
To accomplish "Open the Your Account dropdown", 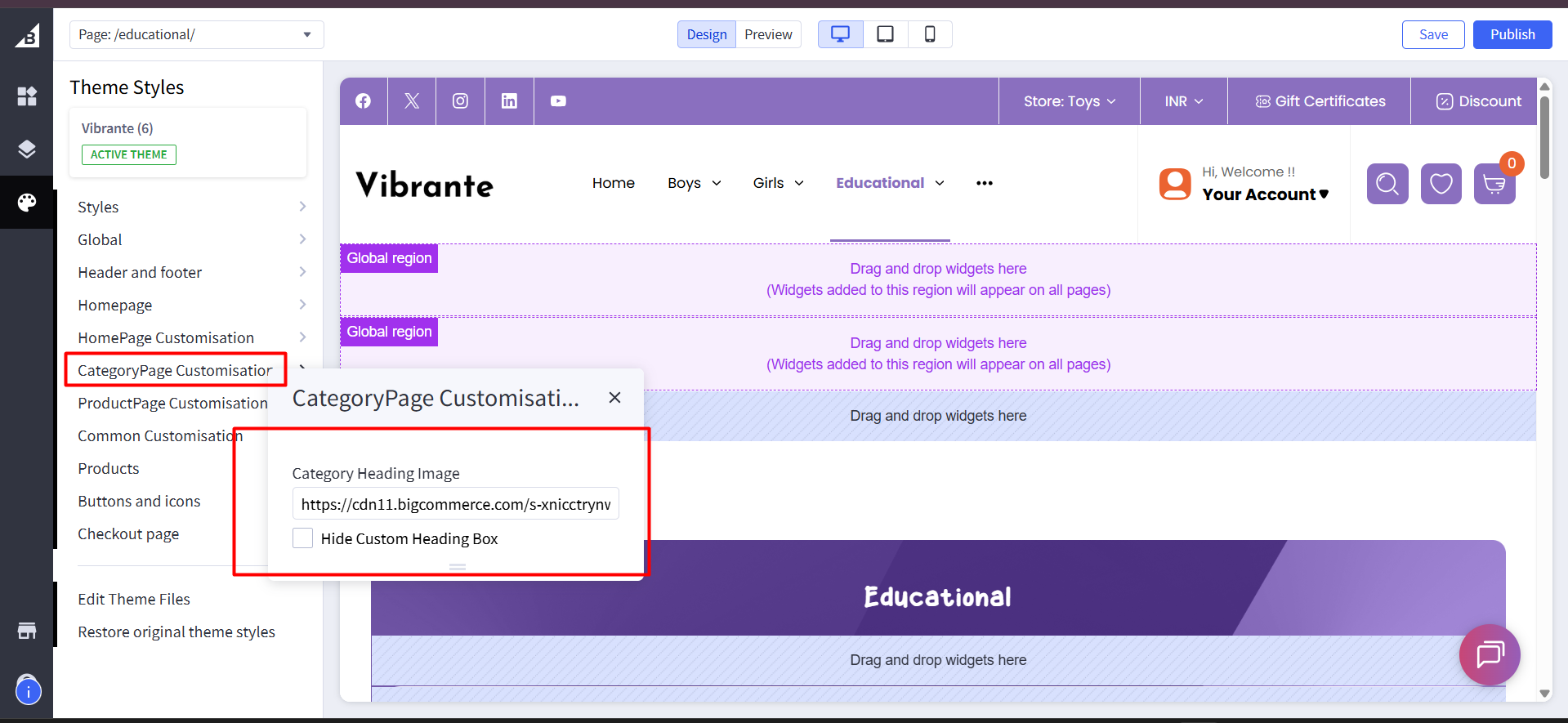I will click(x=1265, y=194).
